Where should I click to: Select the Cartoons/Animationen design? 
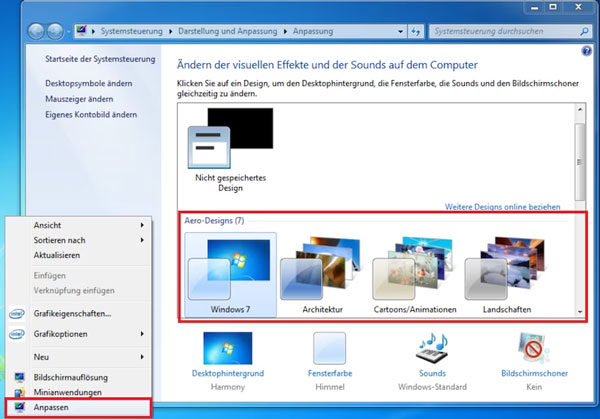pyautogui.click(x=415, y=275)
